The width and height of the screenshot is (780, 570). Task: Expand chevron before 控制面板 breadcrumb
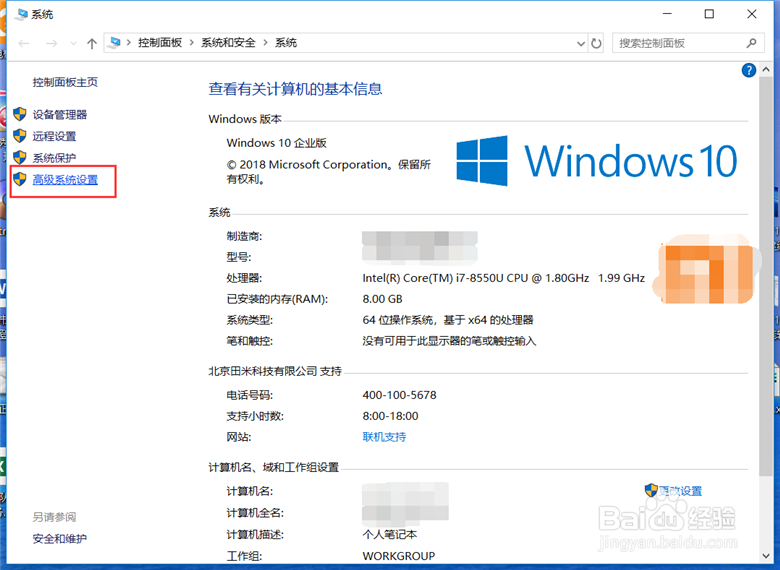129,43
